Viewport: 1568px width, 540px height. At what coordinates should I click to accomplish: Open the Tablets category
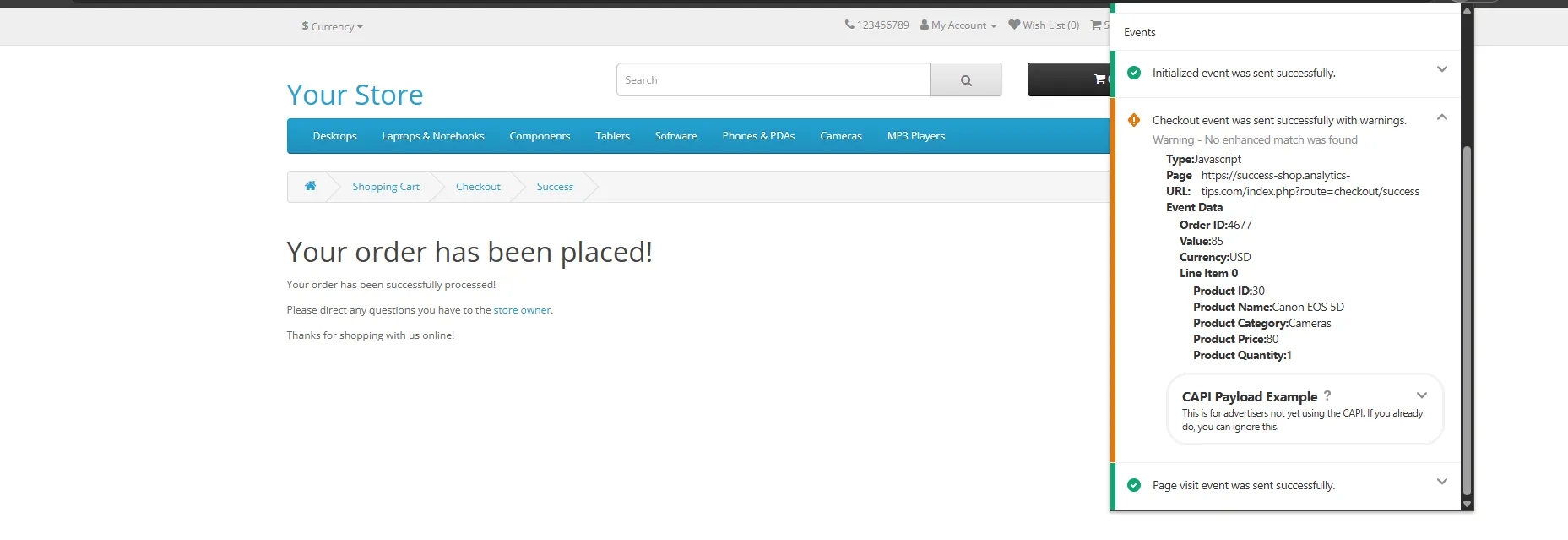[x=613, y=136]
